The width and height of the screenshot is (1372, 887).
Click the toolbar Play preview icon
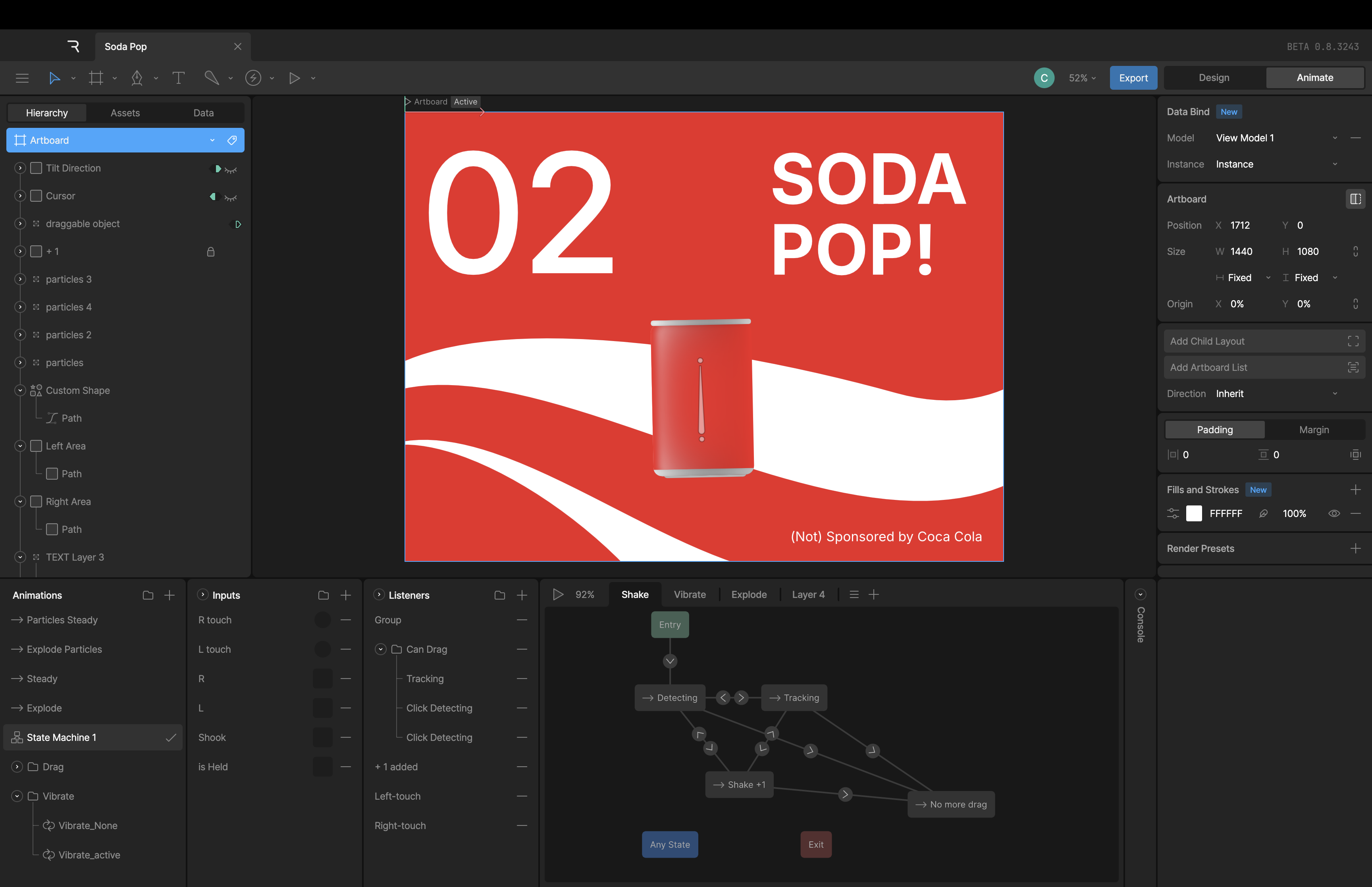coord(294,78)
